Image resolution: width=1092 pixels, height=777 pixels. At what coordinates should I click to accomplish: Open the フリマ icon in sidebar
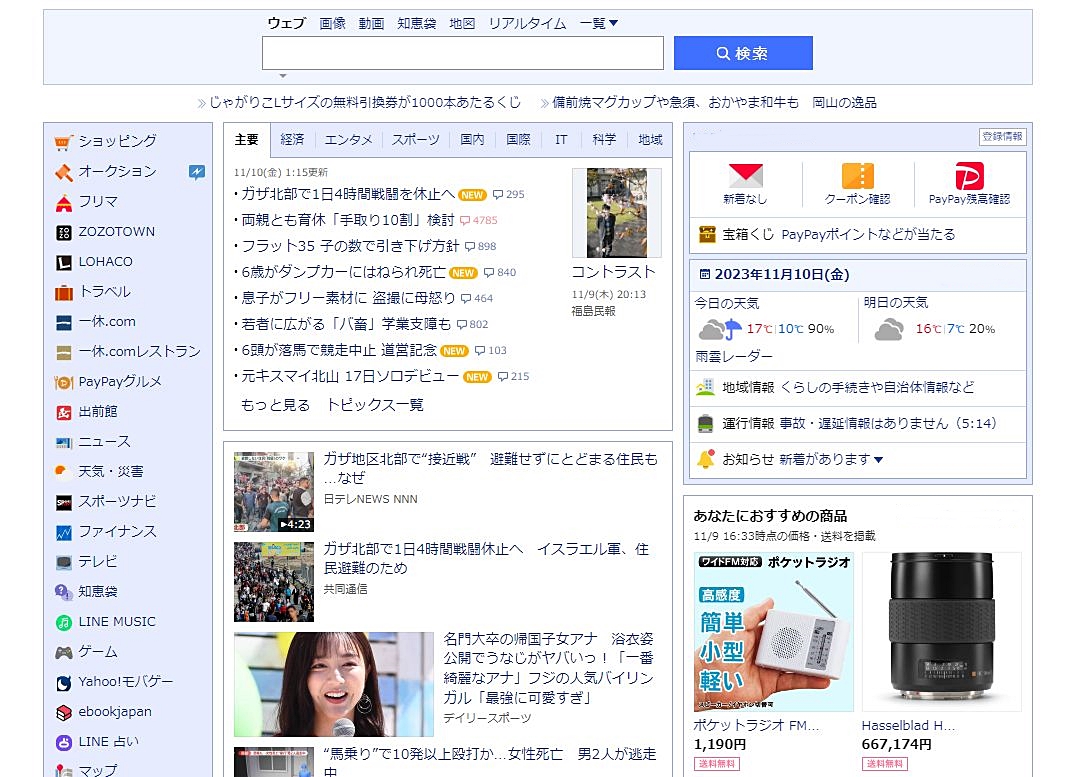pos(63,203)
